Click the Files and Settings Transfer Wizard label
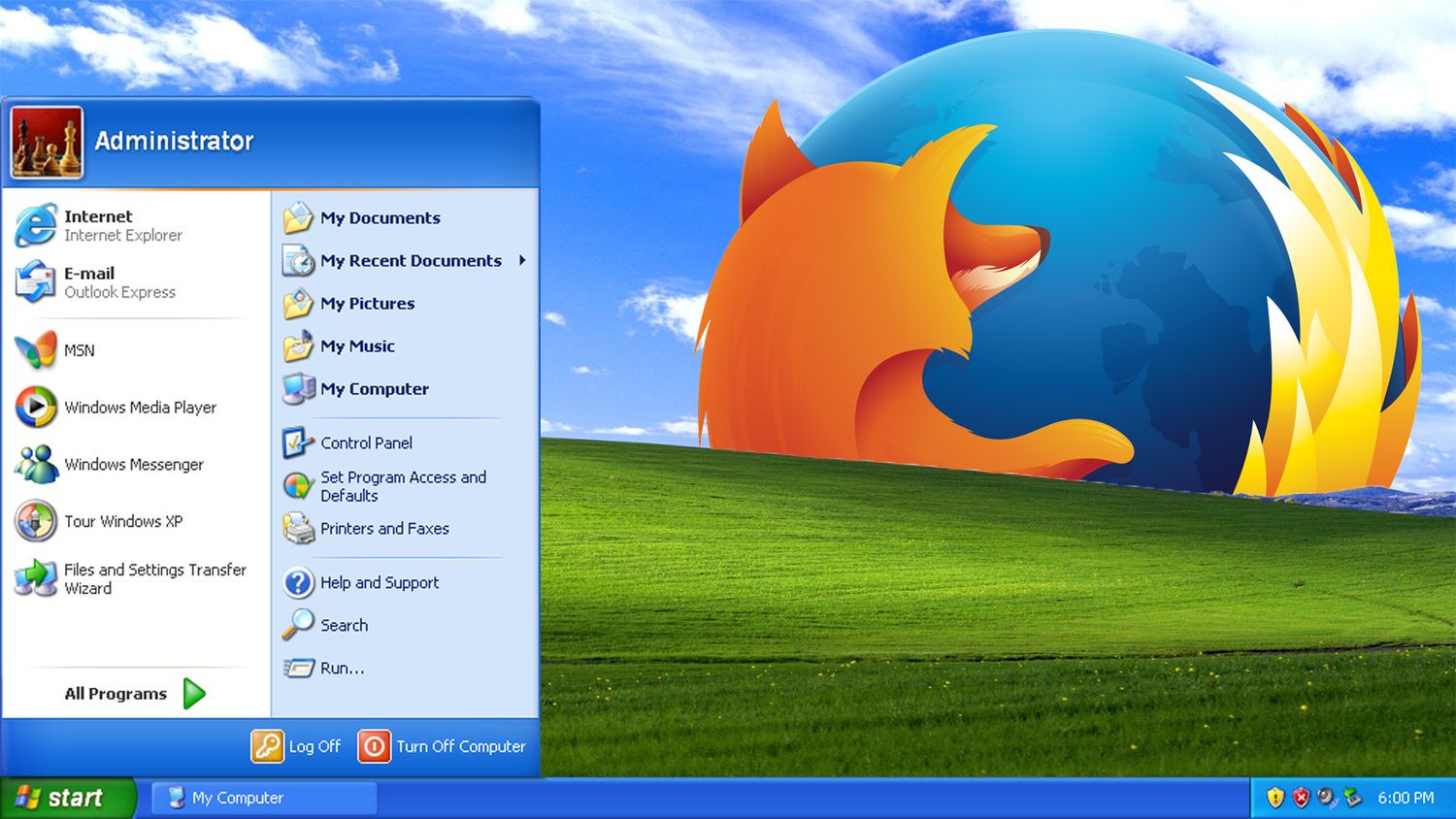Image resolution: width=1456 pixels, height=819 pixels. click(155, 578)
